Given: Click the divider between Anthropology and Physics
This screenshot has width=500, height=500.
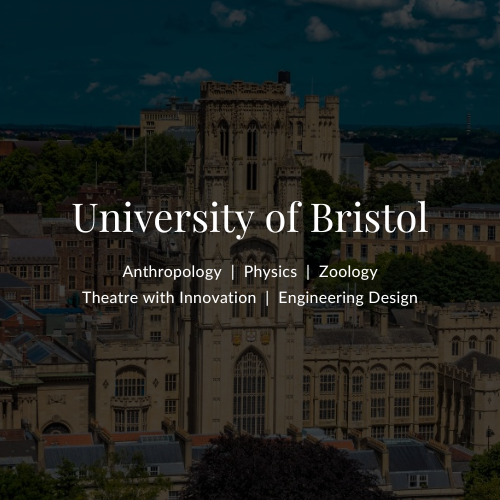Looking at the screenshot, I should [233, 272].
